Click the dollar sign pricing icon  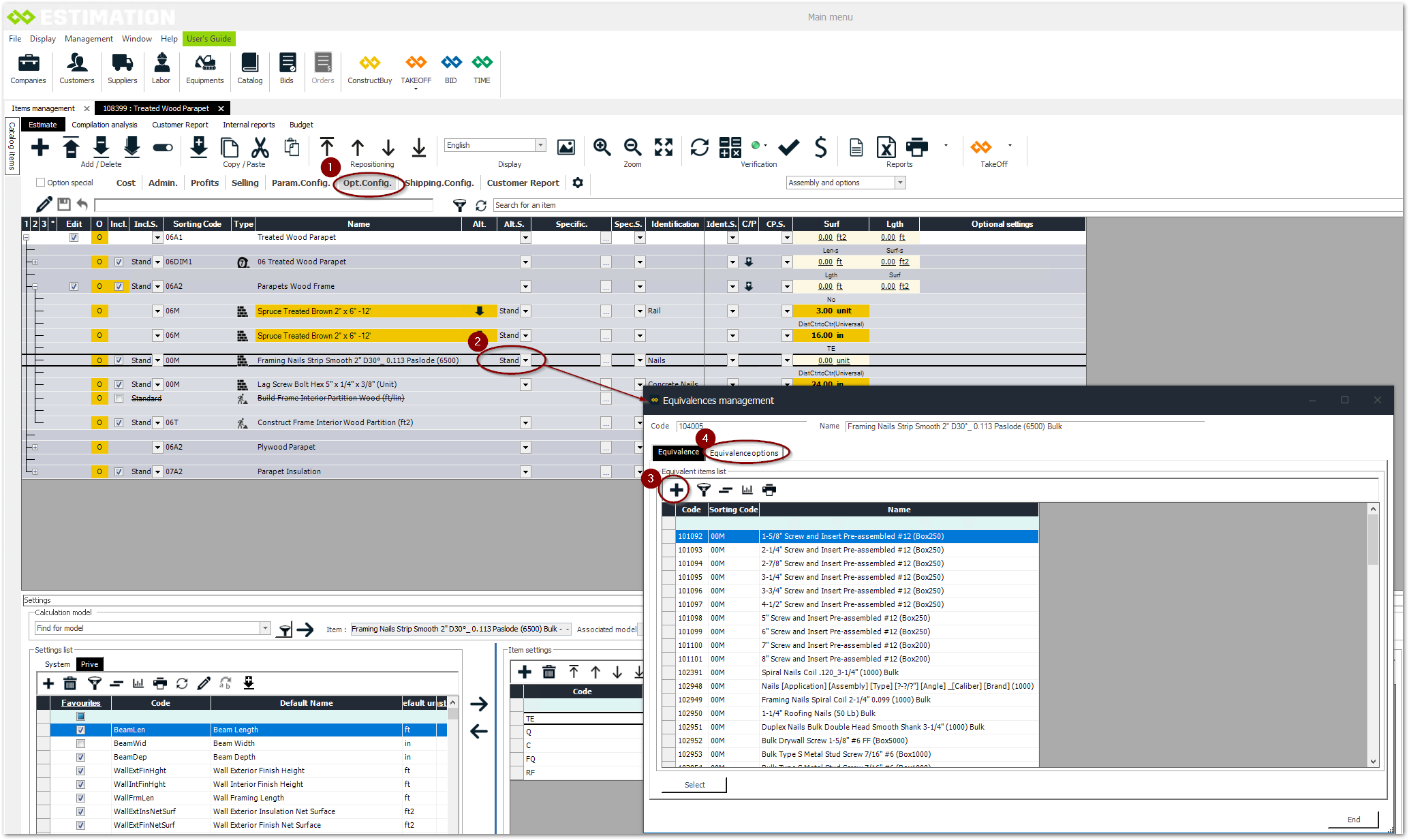point(820,147)
